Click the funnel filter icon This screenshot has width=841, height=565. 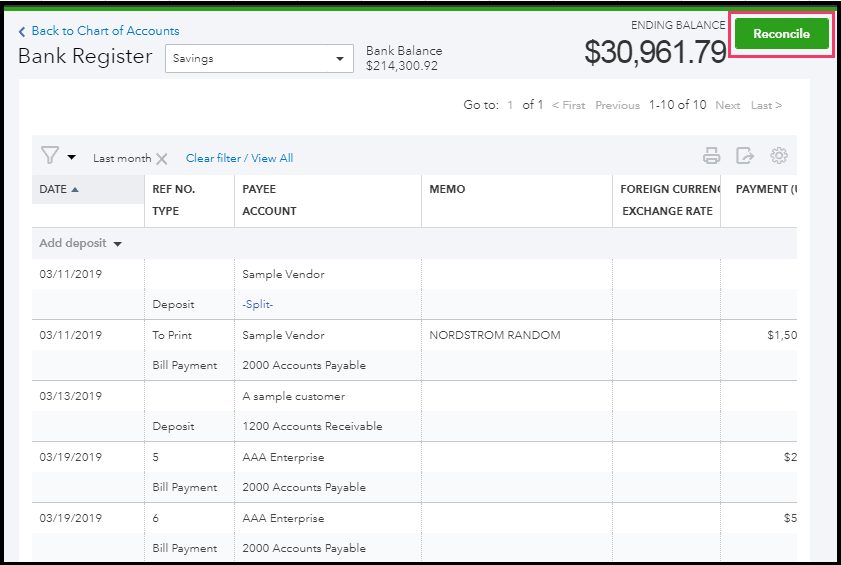click(x=50, y=156)
